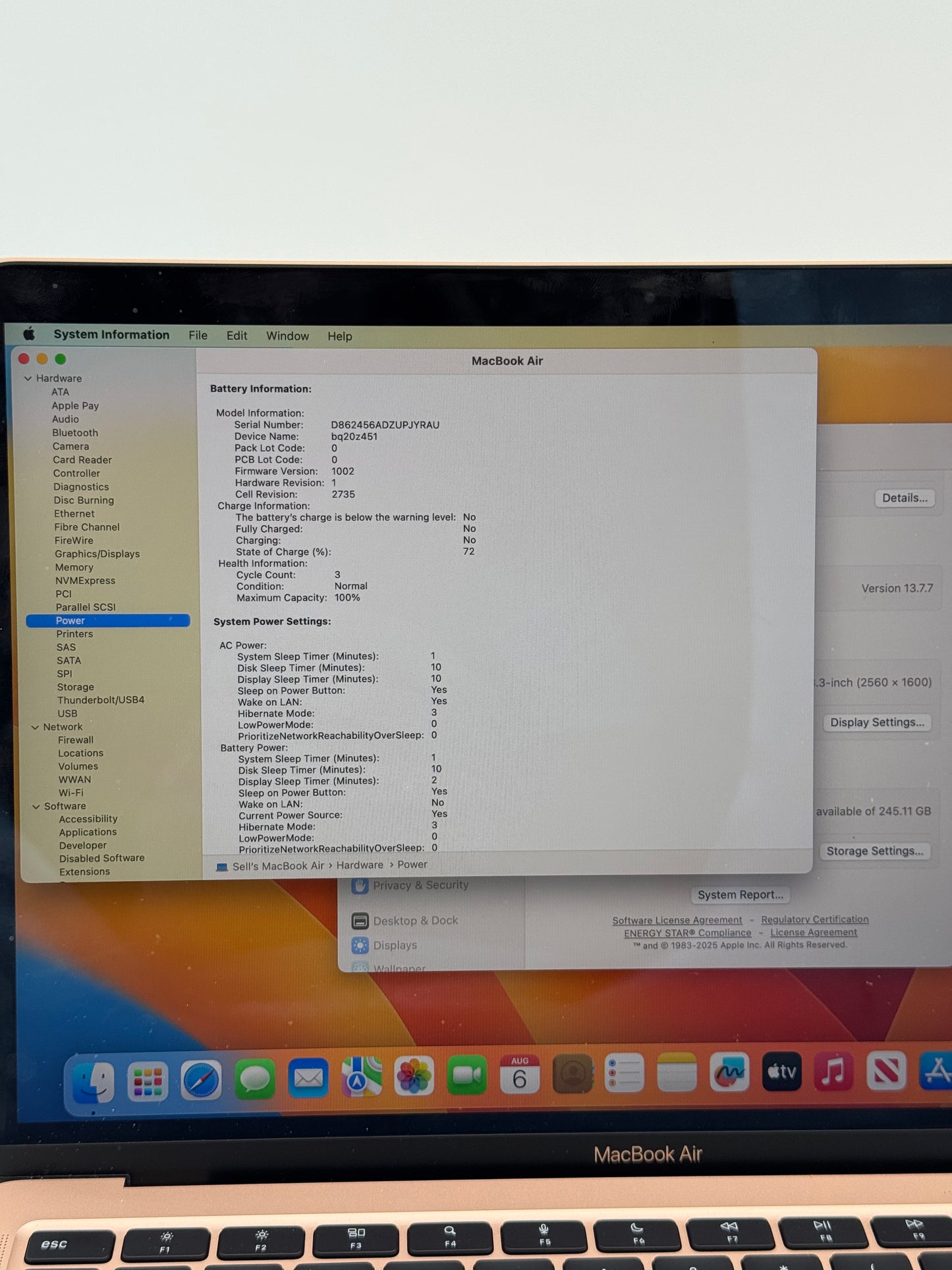Select Thunderbolt/USB4 in sidebar
Viewport: 952px width, 1270px height.
click(101, 700)
